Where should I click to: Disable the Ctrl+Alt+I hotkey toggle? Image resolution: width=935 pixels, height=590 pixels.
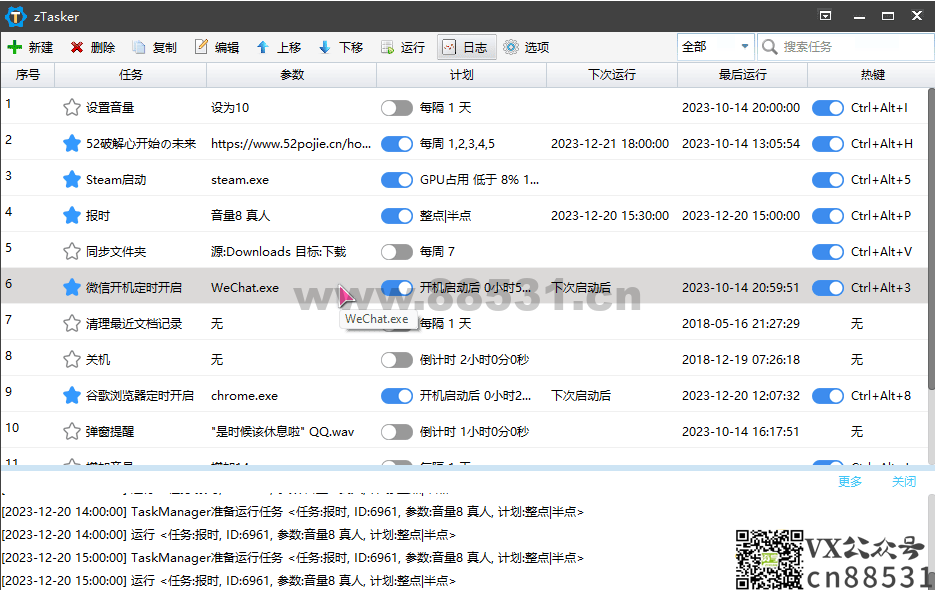[x=828, y=107]
